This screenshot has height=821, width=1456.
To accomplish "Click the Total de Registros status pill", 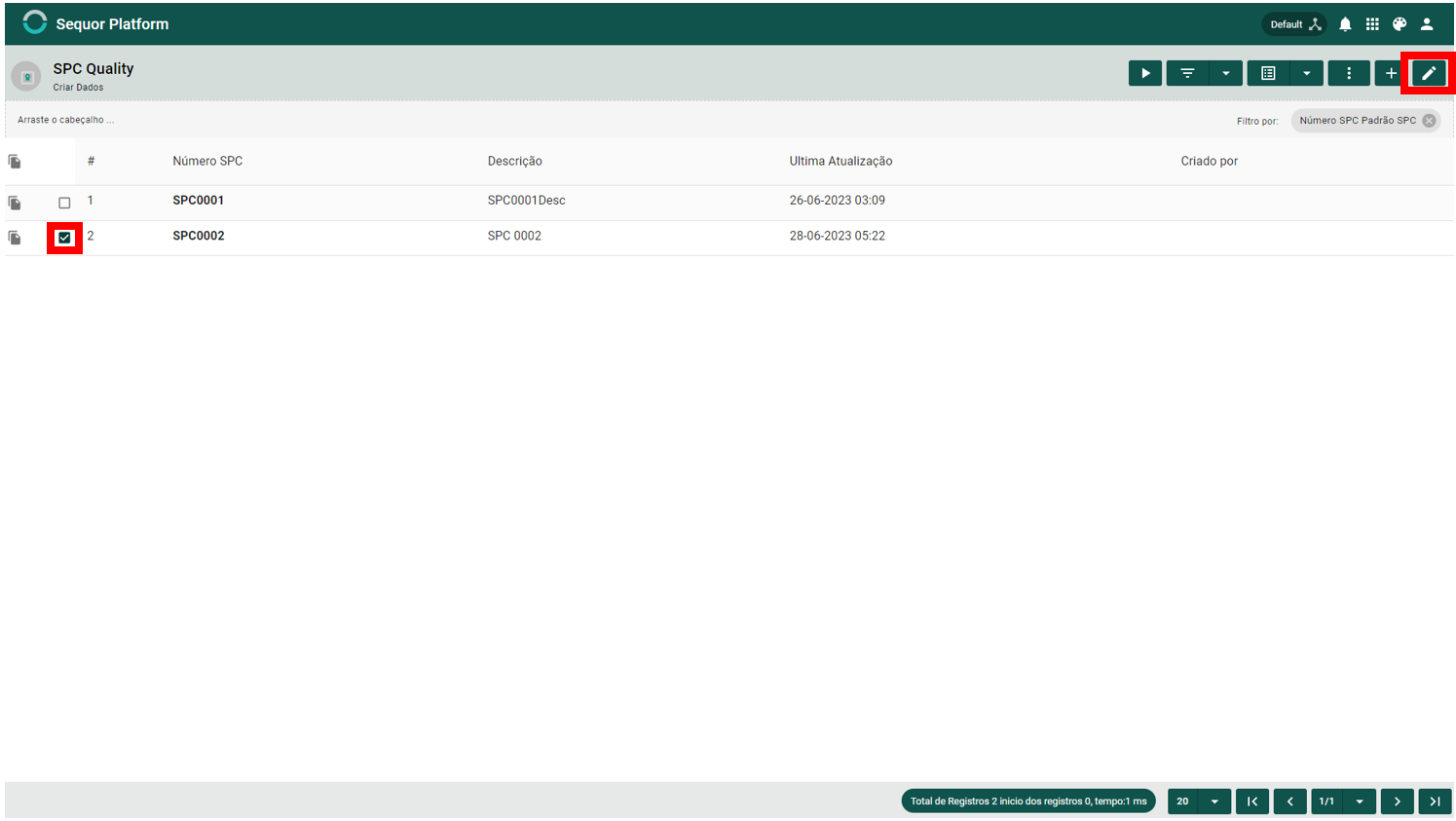I will [x=1028, y=801].
